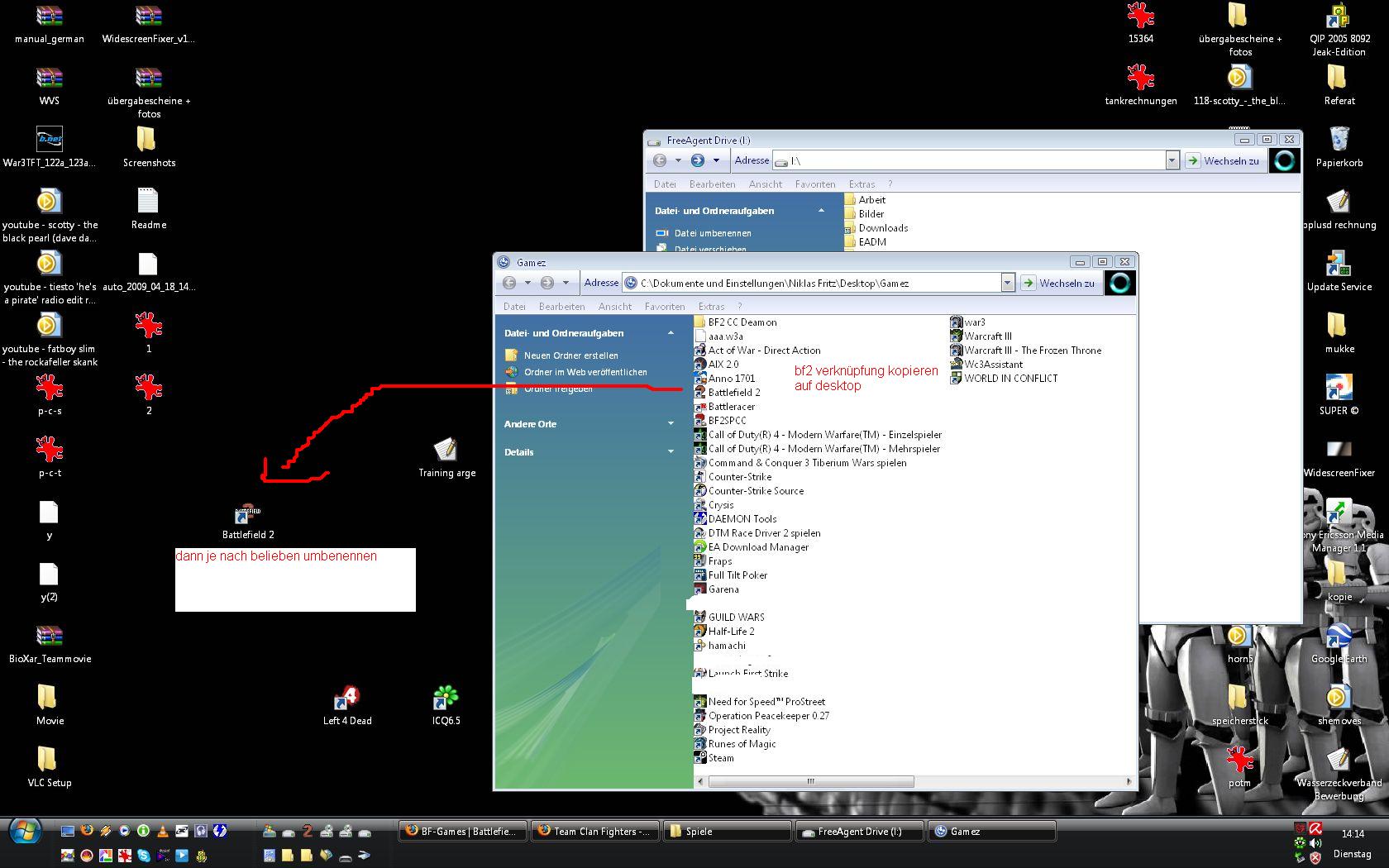The height and width of the screenshot is (868, 1389).
Task: Collapse Datei- und Ordneraufgaben in Gamez
Action: [671, 333]
